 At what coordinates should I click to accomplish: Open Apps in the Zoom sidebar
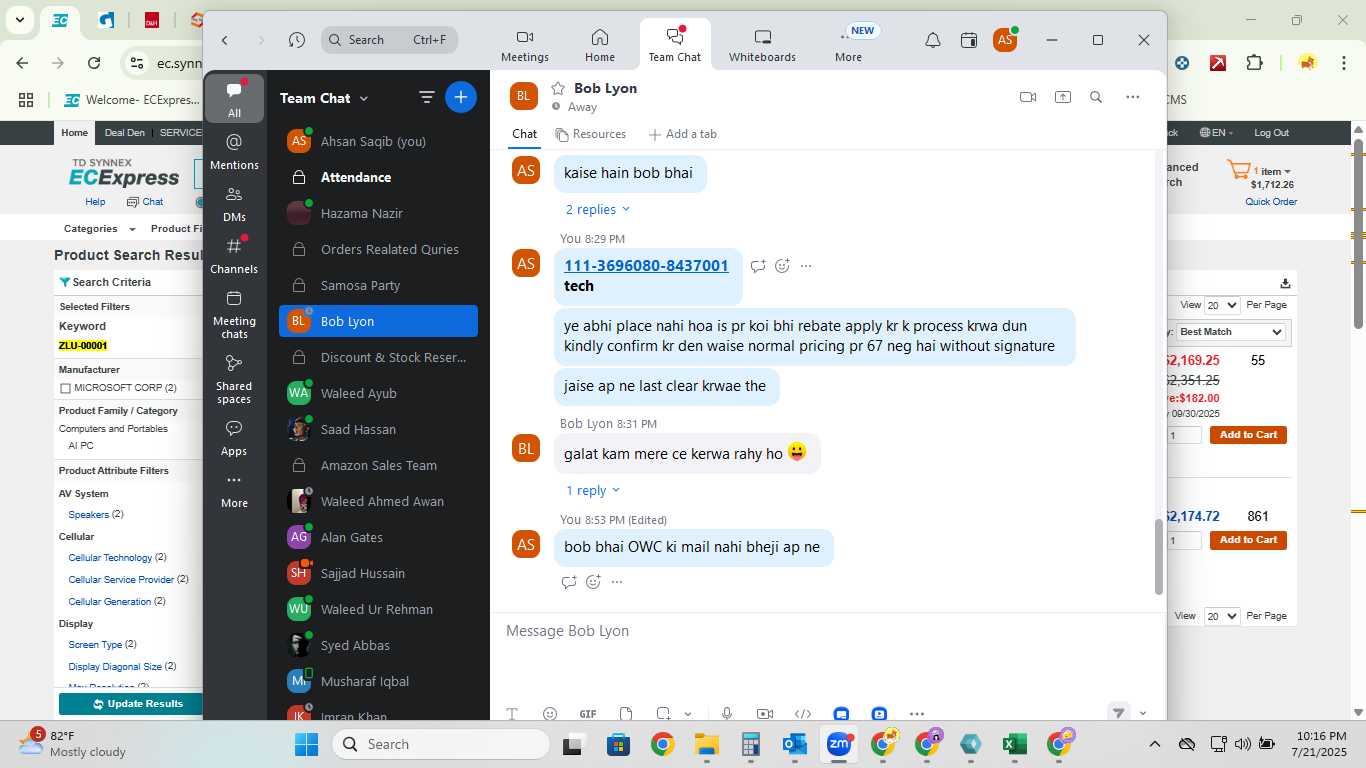coord(234,438)
